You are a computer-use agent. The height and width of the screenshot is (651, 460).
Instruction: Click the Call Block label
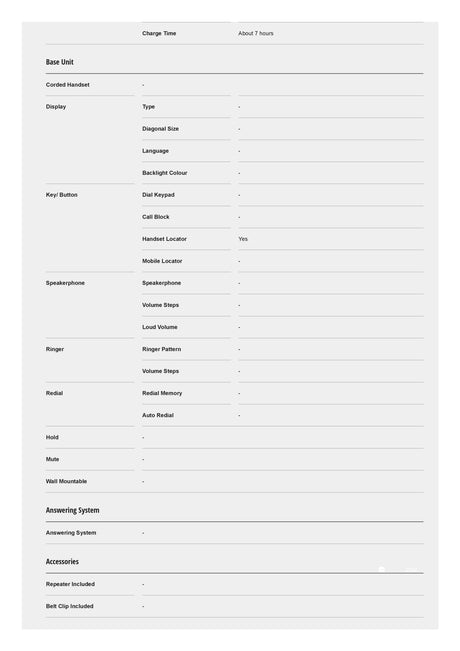point(156,217)
